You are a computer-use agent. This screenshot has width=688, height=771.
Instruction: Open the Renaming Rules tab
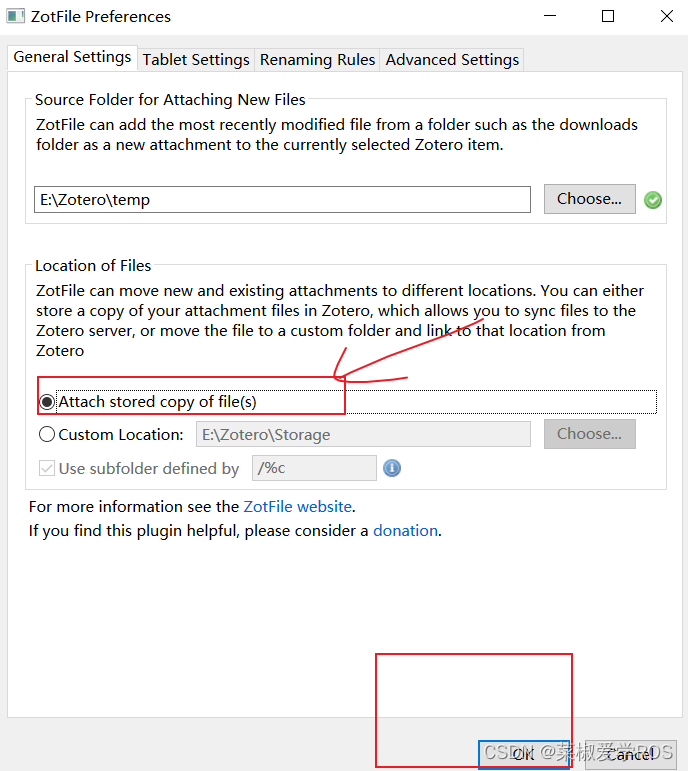click(317, 59)
